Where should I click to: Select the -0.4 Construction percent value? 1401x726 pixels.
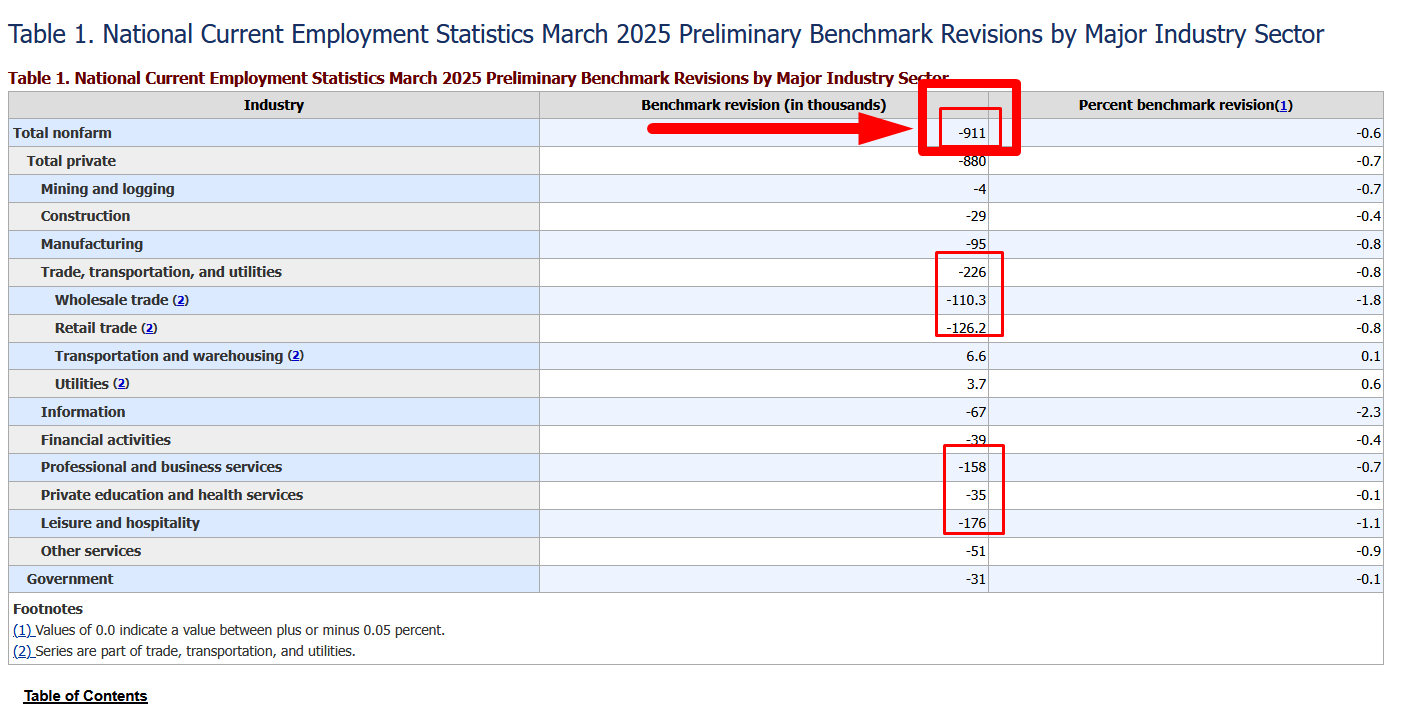pos(1369,216)
